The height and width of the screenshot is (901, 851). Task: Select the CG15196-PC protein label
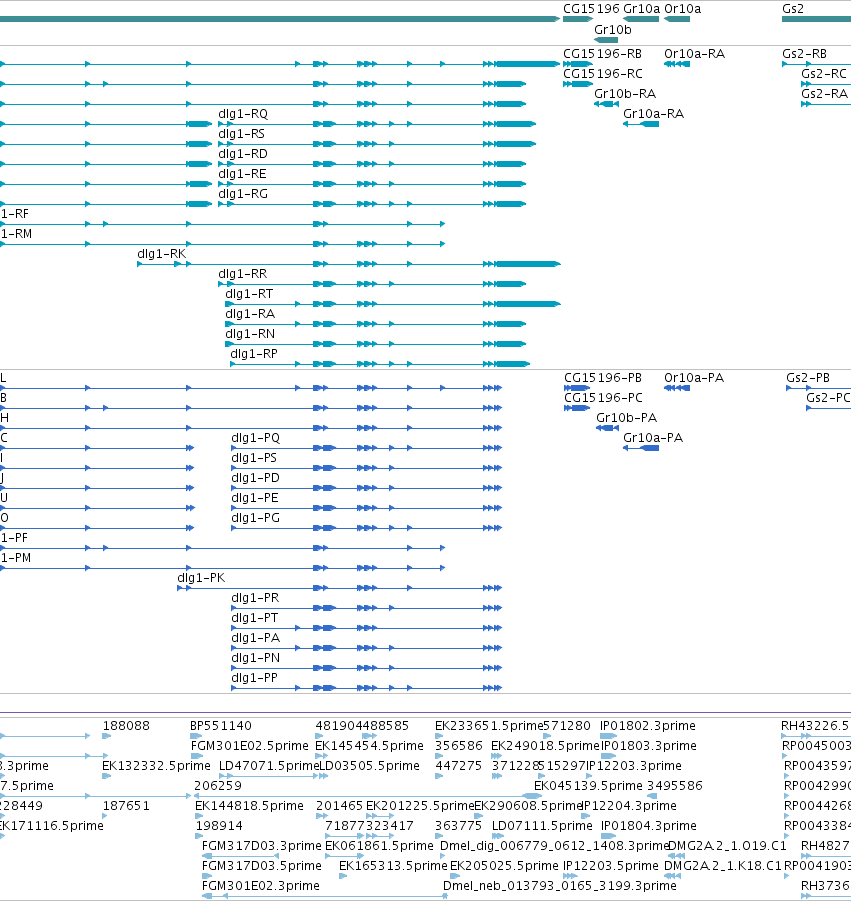(x=603, y=398)
